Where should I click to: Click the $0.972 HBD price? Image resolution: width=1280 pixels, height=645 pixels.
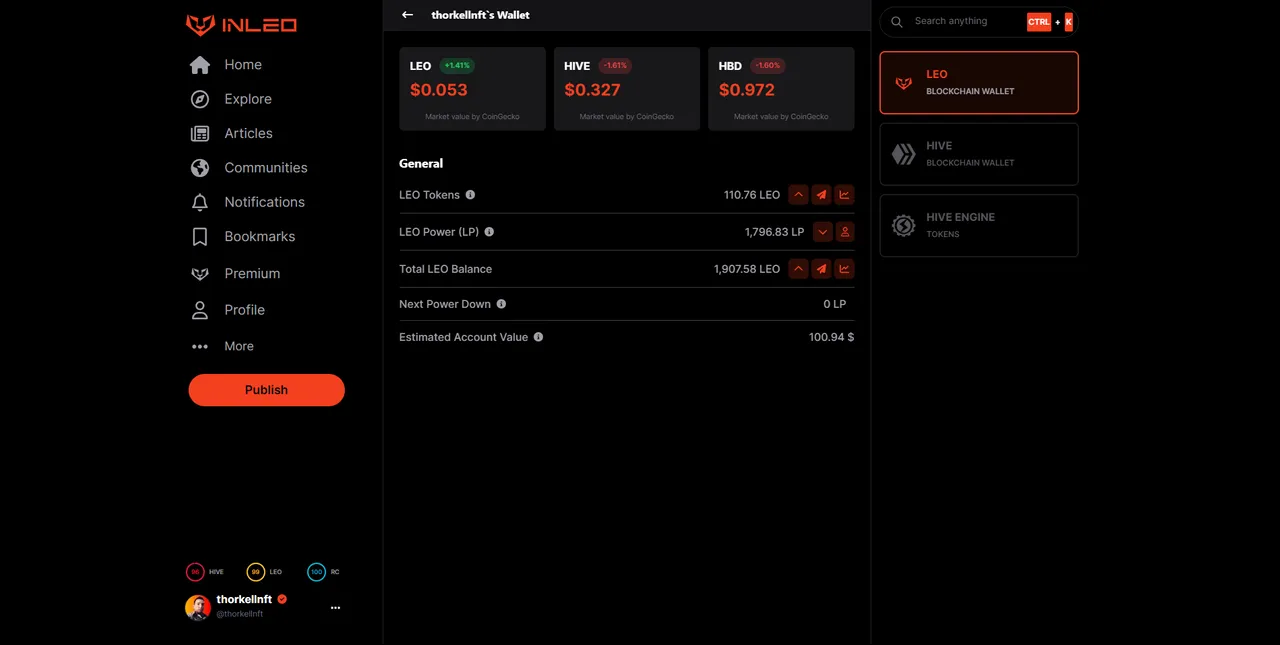click(x=747, y=90)
